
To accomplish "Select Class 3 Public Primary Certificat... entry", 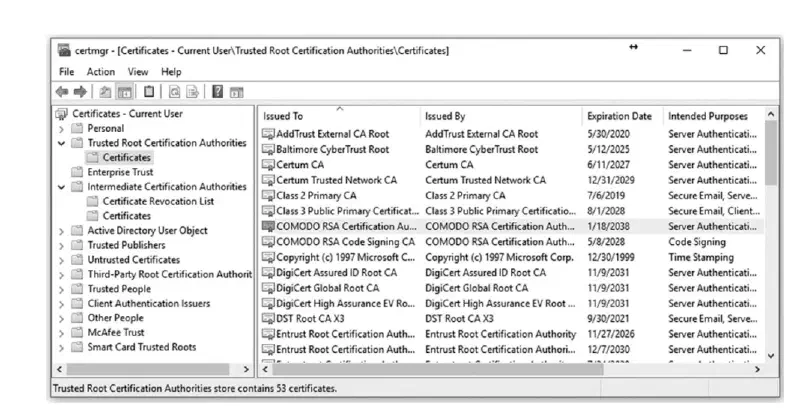I will [347, 211].
